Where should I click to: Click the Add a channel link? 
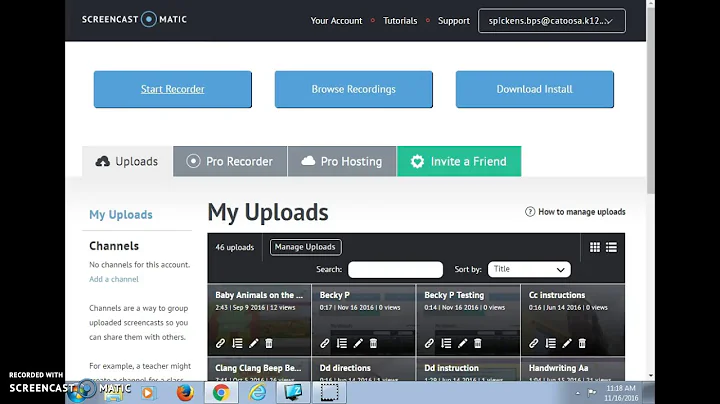tap(113, 279)
